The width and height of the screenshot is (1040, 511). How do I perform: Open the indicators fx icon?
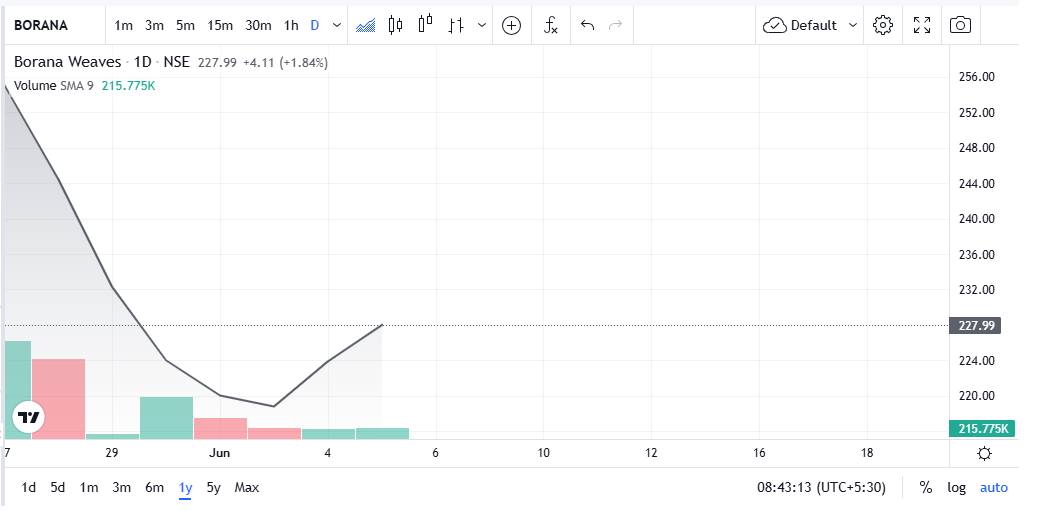point(551,25)
